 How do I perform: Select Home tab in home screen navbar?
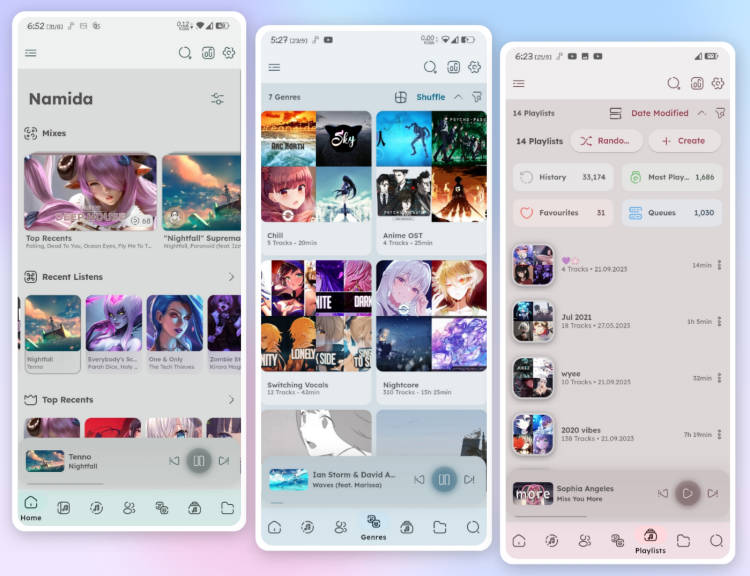31,508
